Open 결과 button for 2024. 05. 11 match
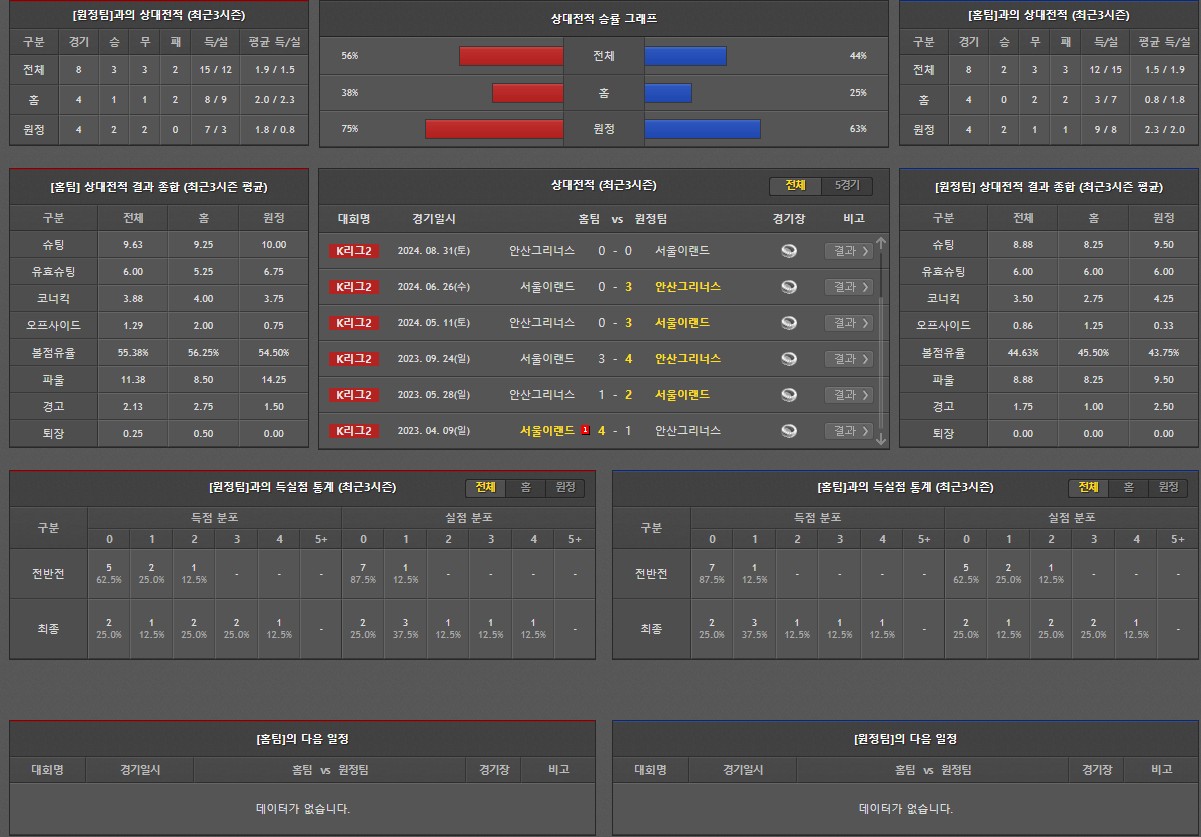The width and height of the screenshot is (1201, 837). (x=849, y=323)
